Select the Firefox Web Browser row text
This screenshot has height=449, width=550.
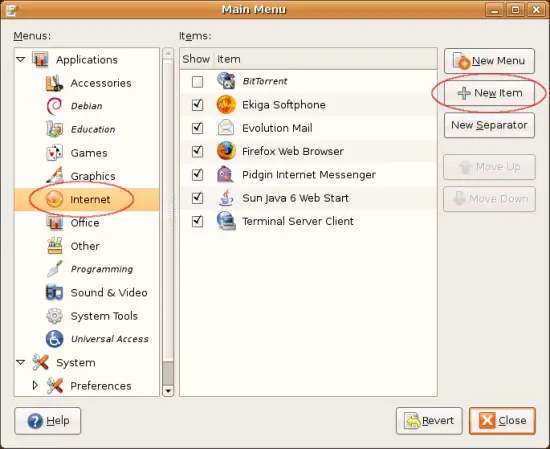[x=293, y=152]
